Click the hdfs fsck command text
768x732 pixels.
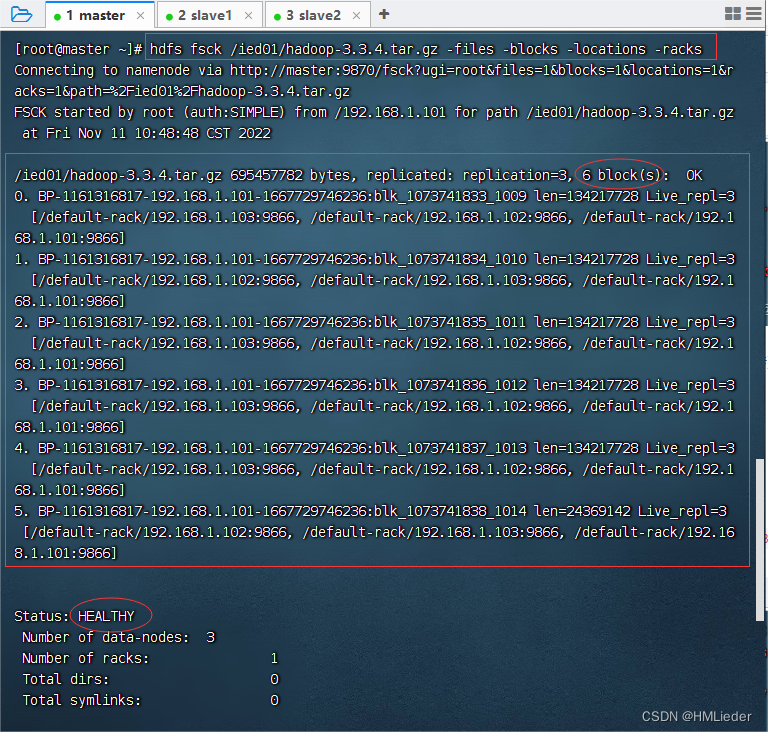point(426,49)
